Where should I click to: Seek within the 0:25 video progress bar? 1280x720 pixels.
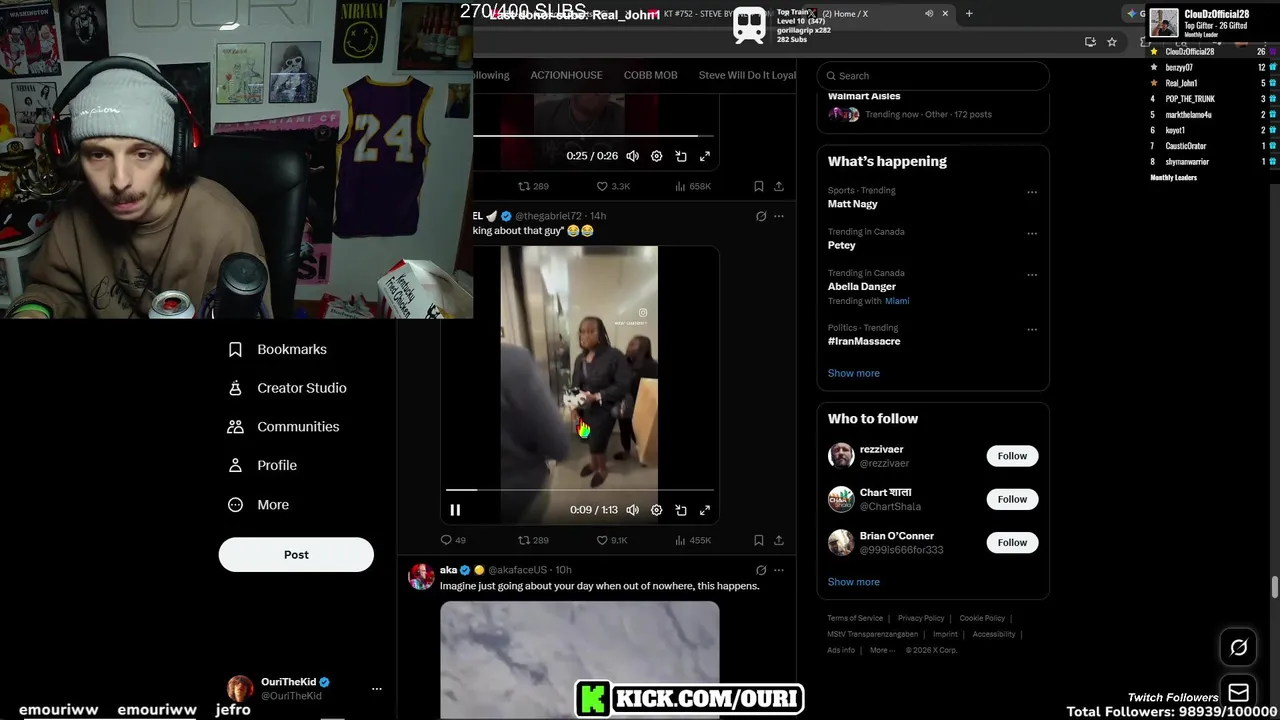[592, 136]
